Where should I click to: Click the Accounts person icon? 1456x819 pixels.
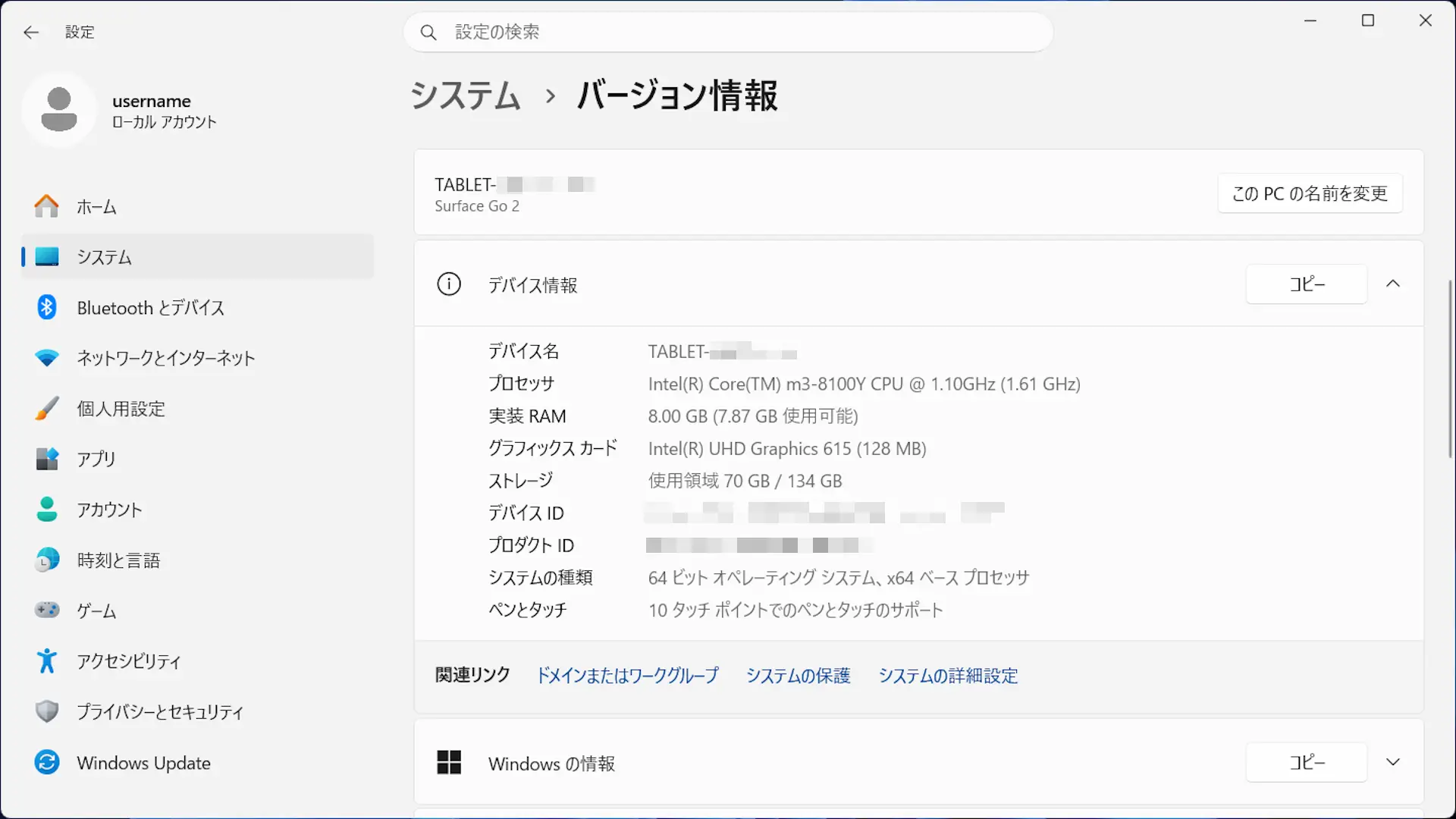(47, 510)
